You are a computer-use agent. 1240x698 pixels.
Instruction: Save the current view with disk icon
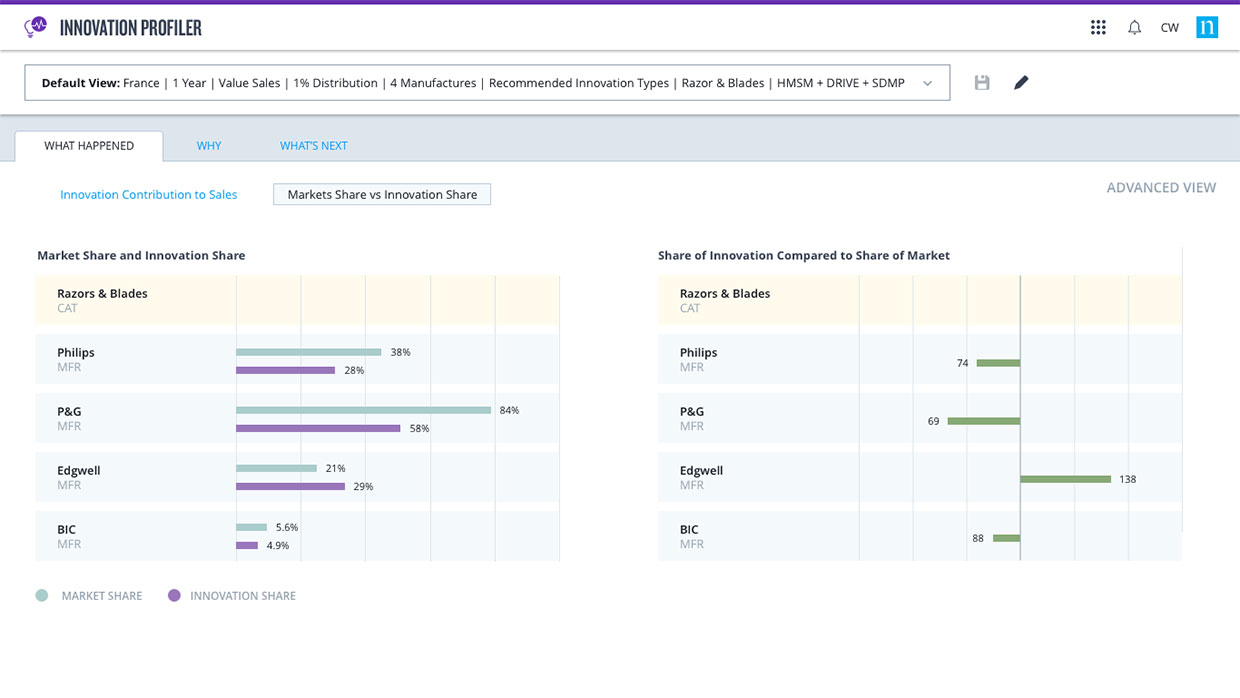pyautogui.click(x=982, y=83)
